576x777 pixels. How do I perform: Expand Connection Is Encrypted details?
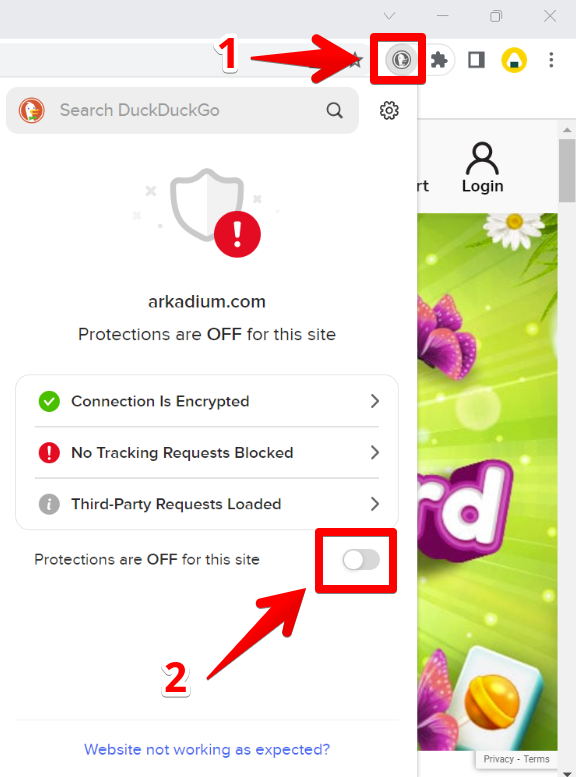[x=207, y=401]
